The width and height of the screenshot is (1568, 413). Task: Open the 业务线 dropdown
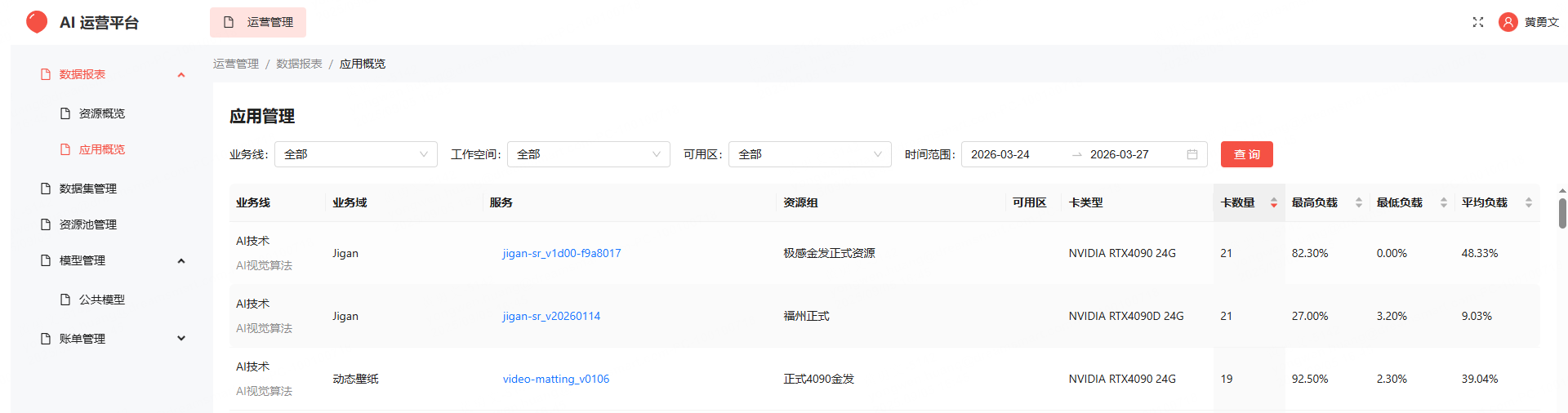(355, 154)
